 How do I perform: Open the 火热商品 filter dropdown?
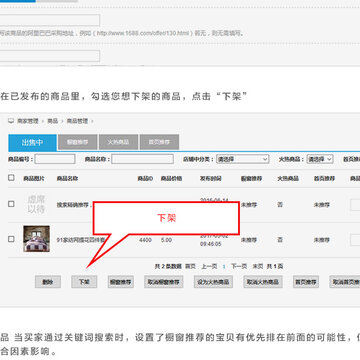point(320,159)
